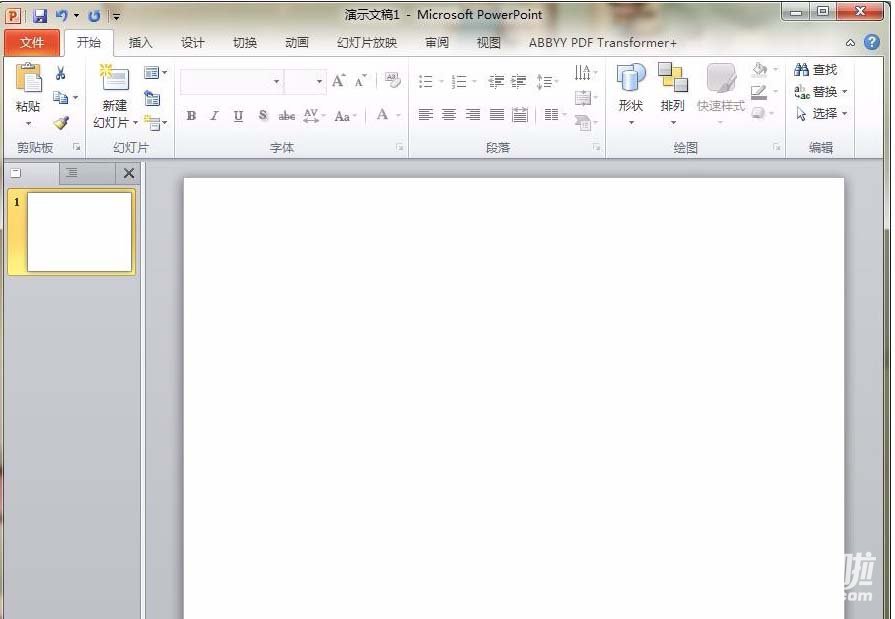Toggle center alignment for the paragraph
895x619 pixels.
point(449,115)
